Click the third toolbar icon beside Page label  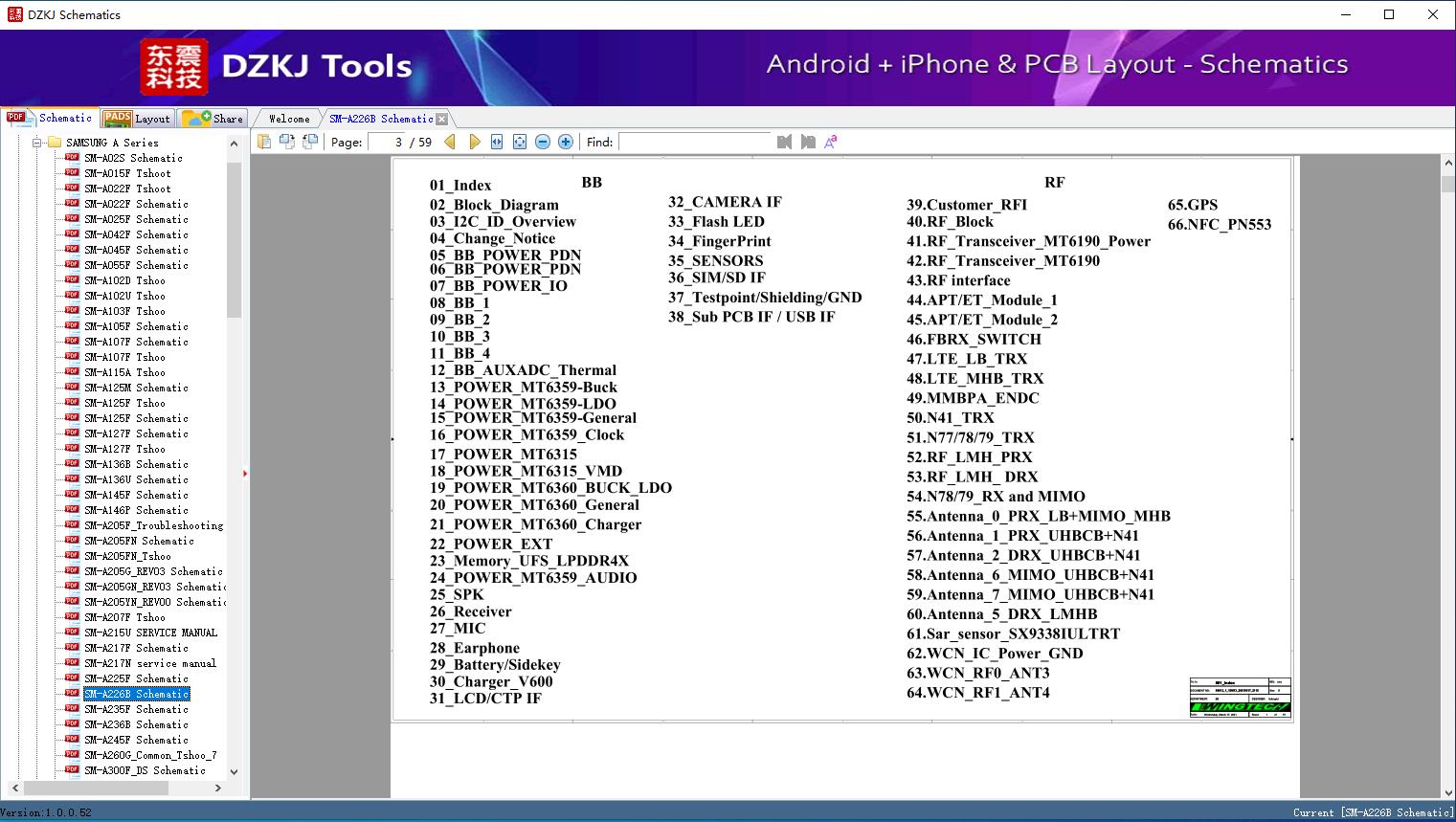click(309, 142)
